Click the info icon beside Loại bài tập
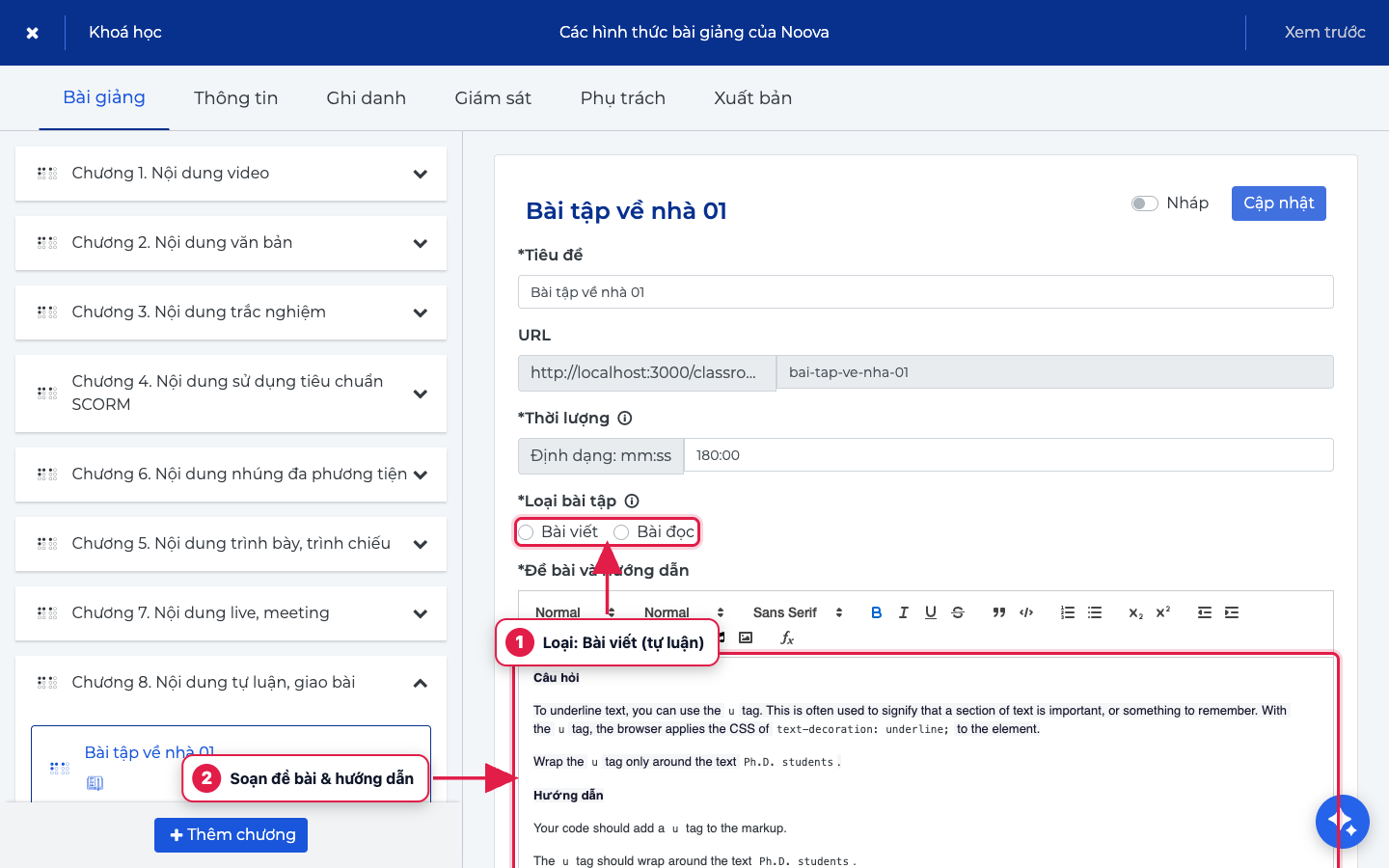Screen dimensions: 1389x868 (632, 501)
